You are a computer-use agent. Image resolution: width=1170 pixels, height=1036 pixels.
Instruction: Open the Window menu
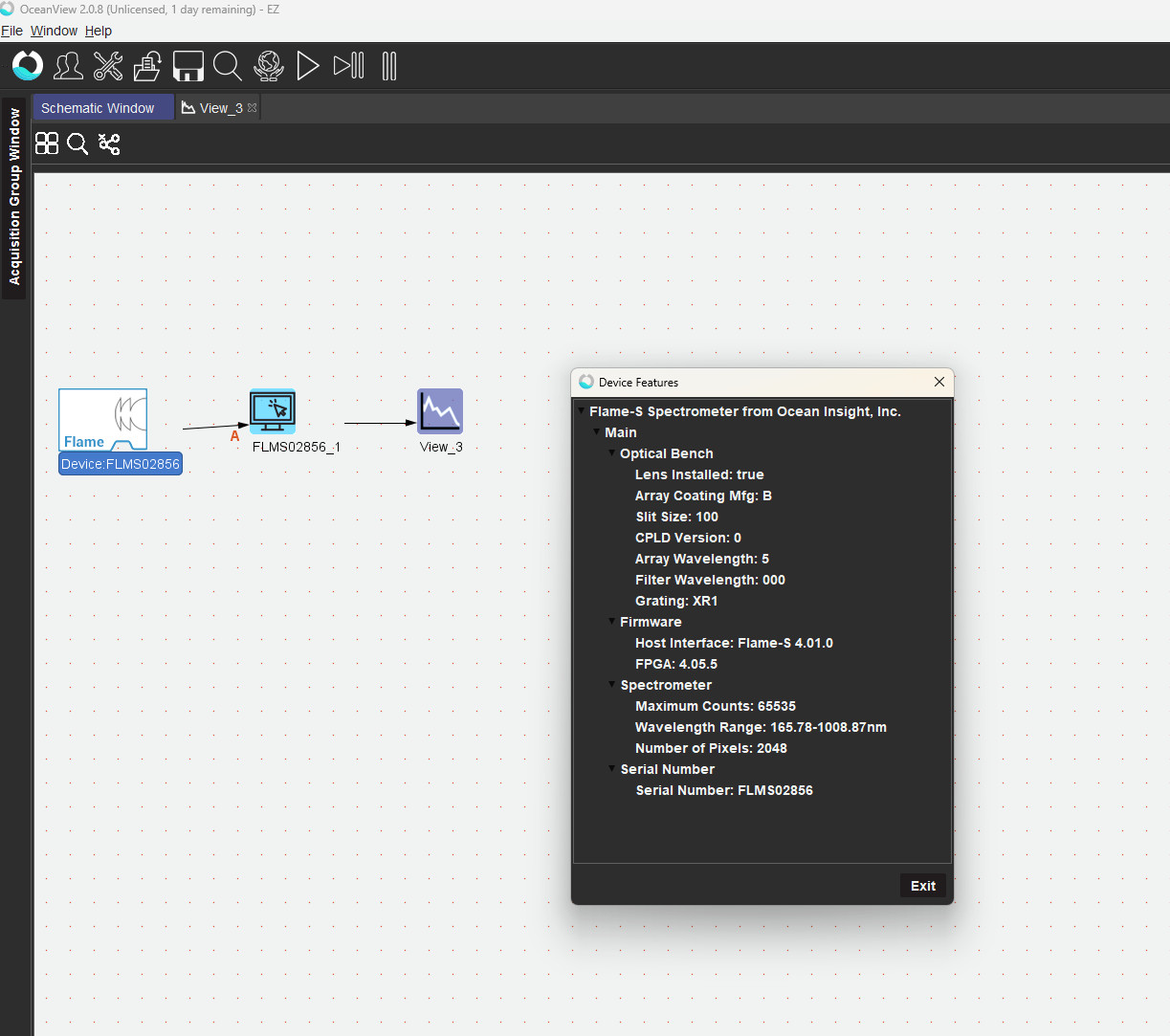pyautogui.click(x=54, y=31)
